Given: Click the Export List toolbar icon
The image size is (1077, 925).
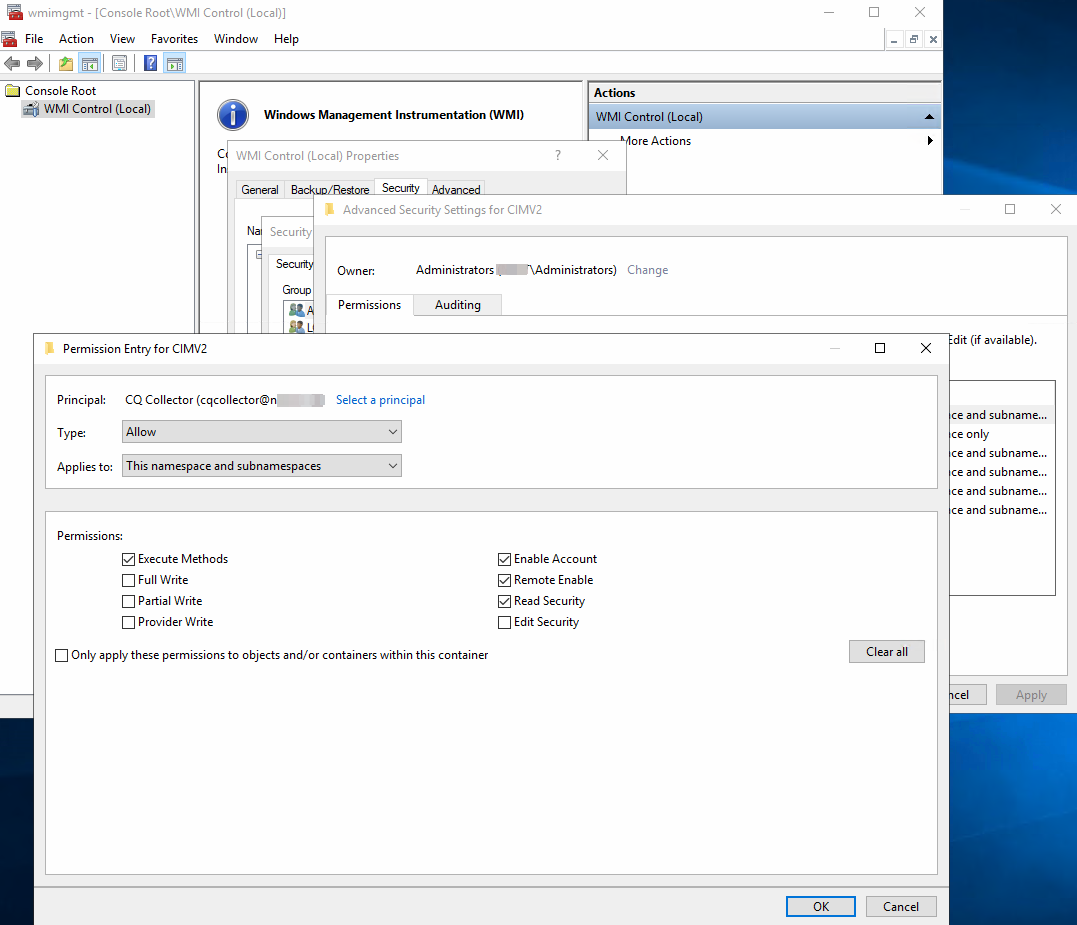Looking at the screenshot, I should [120, 64].
